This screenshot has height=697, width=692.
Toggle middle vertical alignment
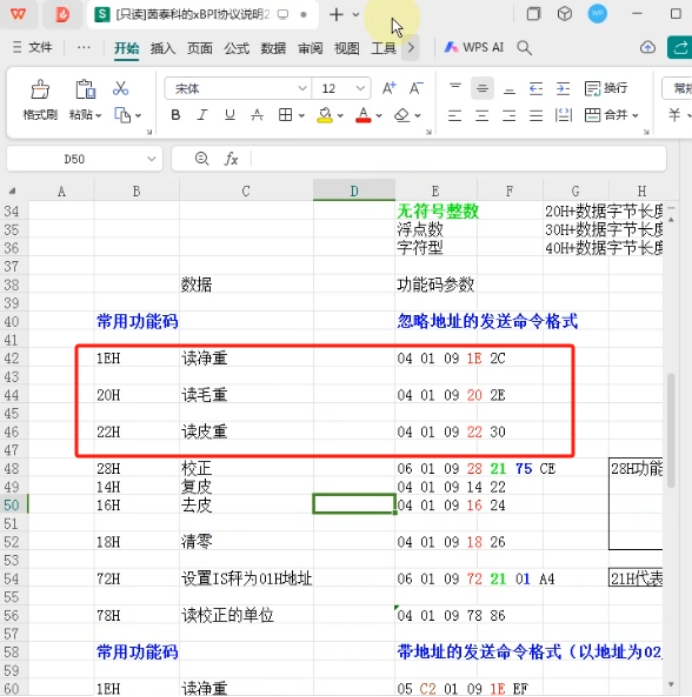pos(482,88)
